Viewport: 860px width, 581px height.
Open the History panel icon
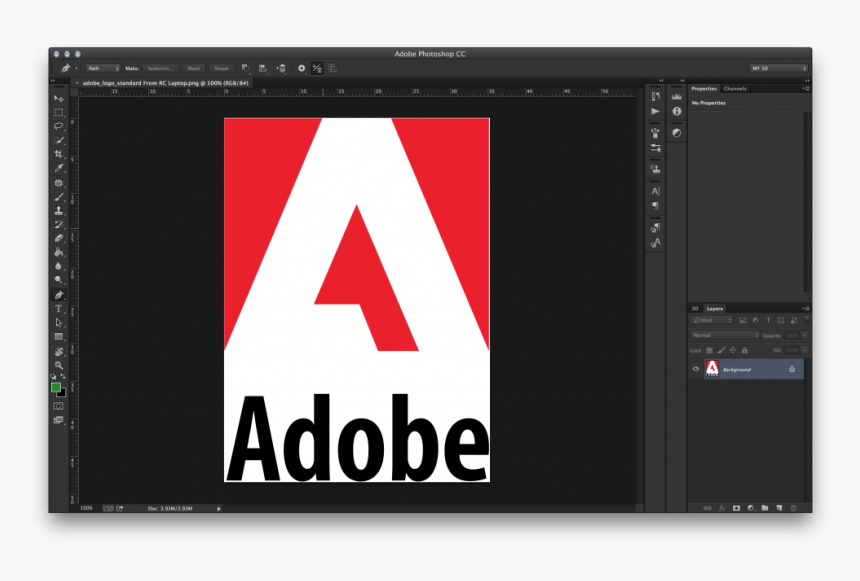tap(655, 97)
